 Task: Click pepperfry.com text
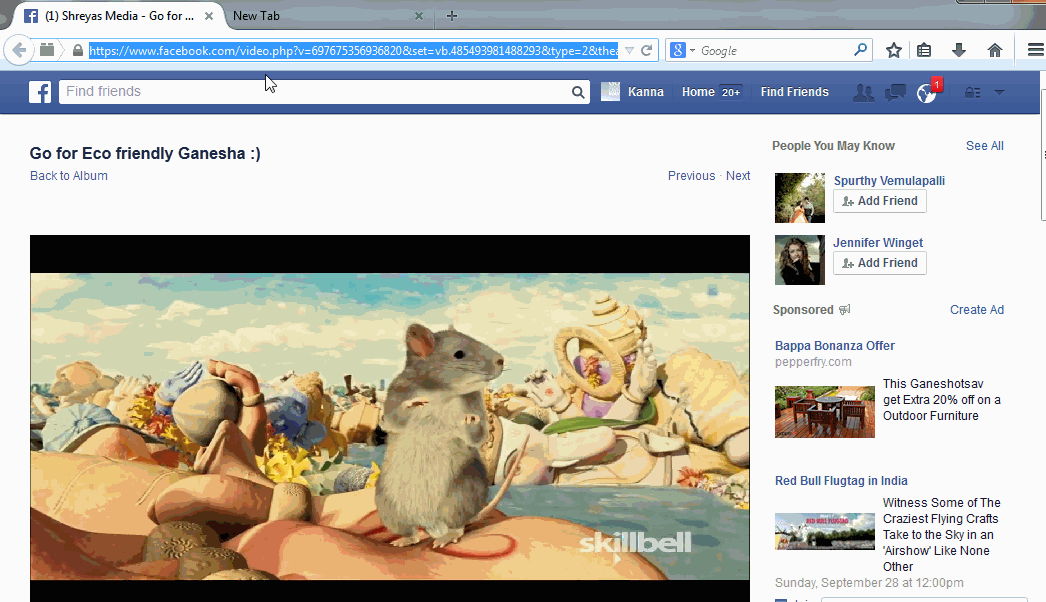[x=813, y=362]
